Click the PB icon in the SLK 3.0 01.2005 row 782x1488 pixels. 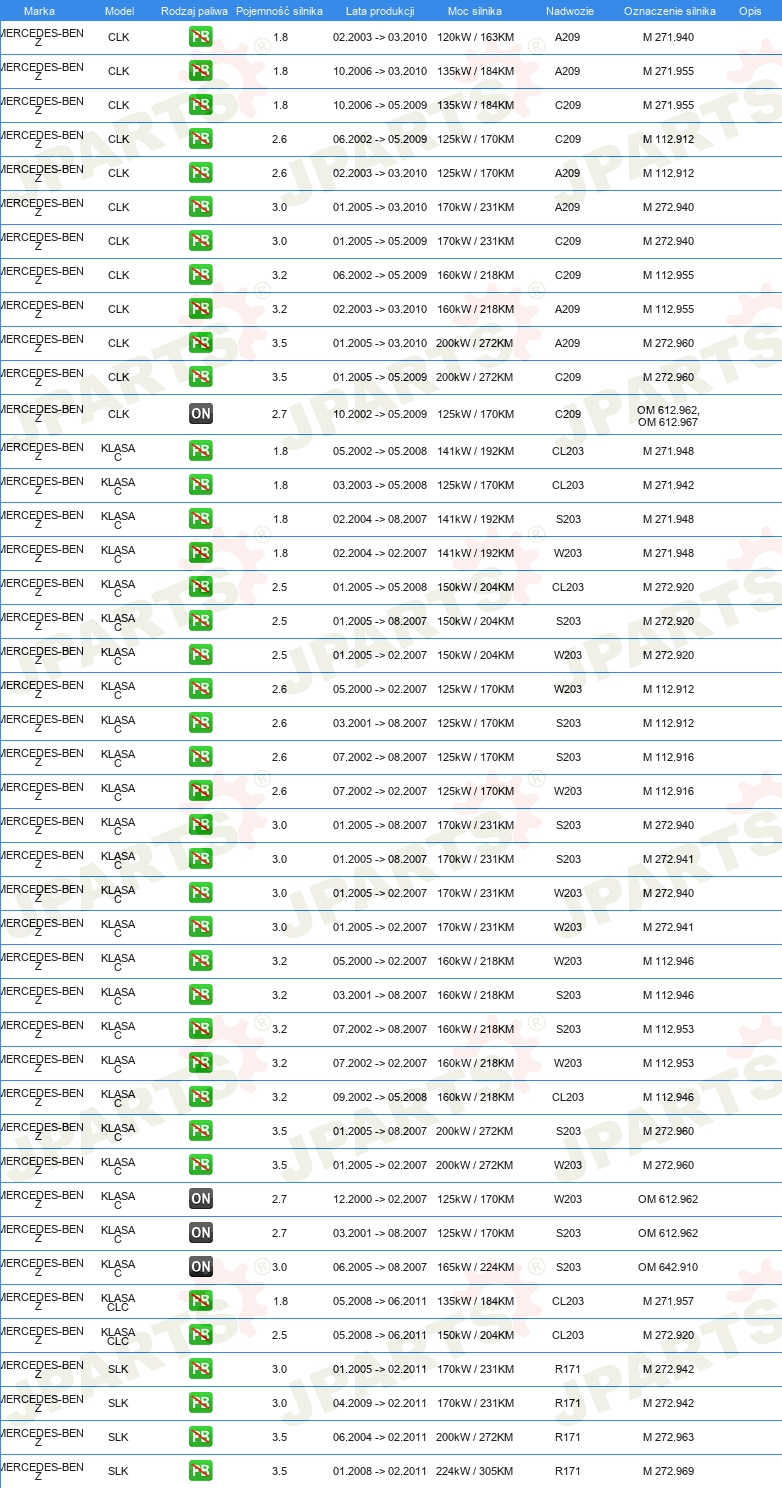coord(201,1369)
